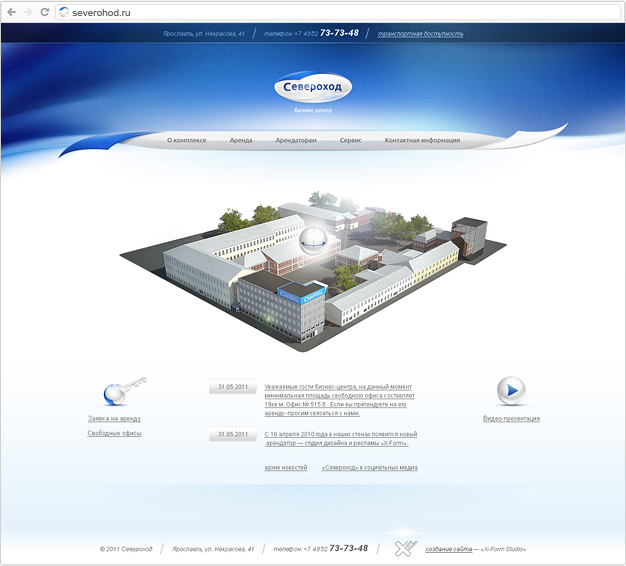This screenshot has width=626, height=566.
Task: Click the browser forward arrow
Action: [x=28, y=12]
